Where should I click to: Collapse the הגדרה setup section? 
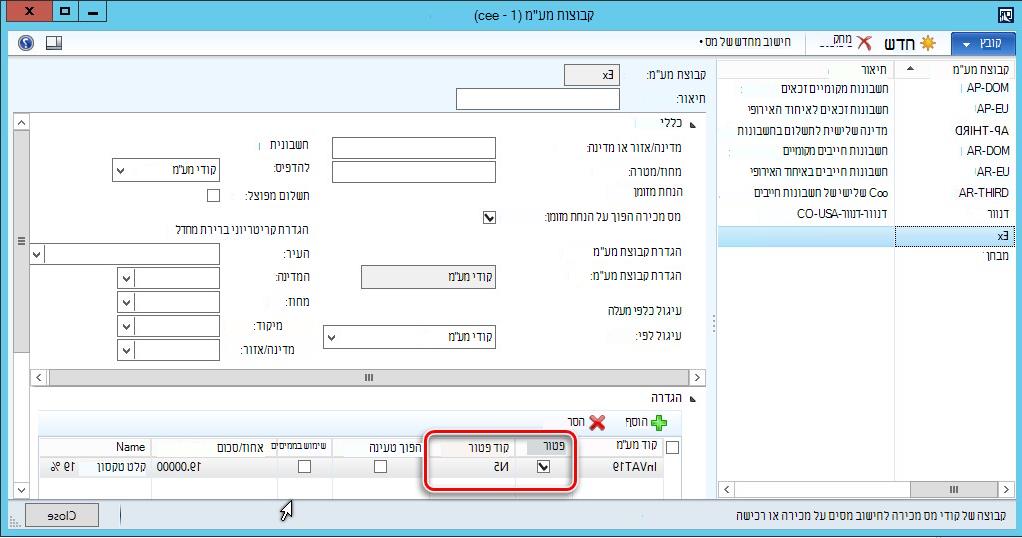tap(692, 399)
